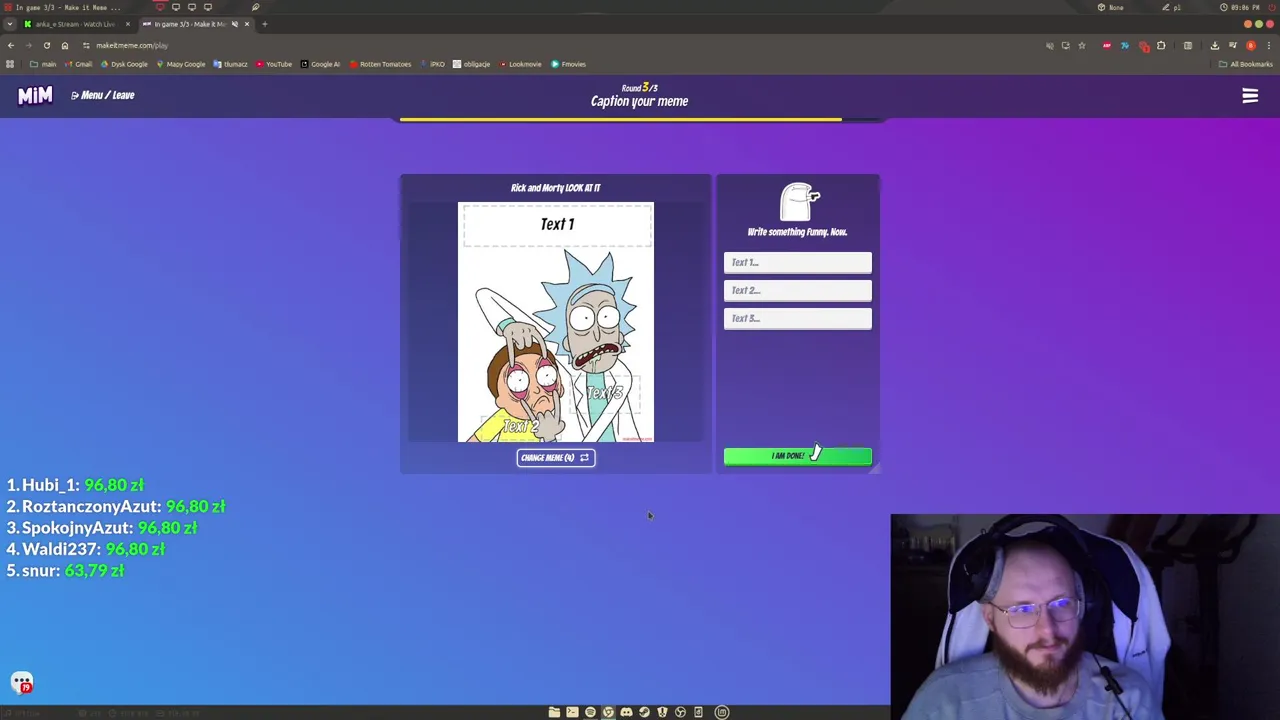
Task: Focus the Text 3 input field
Action: [x=797, y=318]
